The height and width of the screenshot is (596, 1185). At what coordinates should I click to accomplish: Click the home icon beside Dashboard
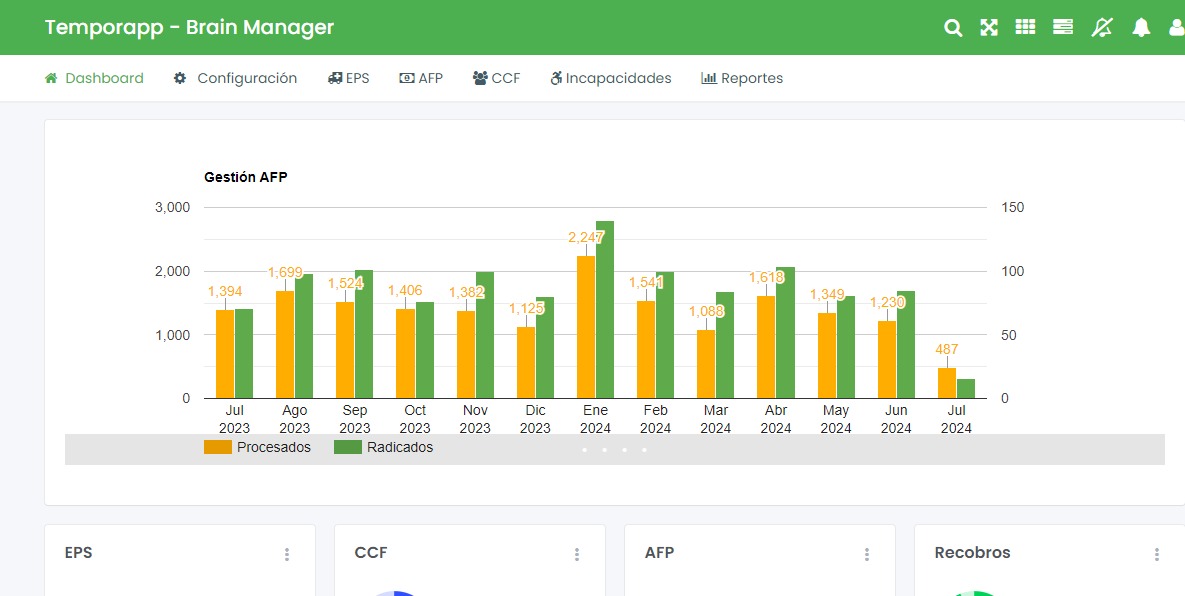[x=51, y=78]
